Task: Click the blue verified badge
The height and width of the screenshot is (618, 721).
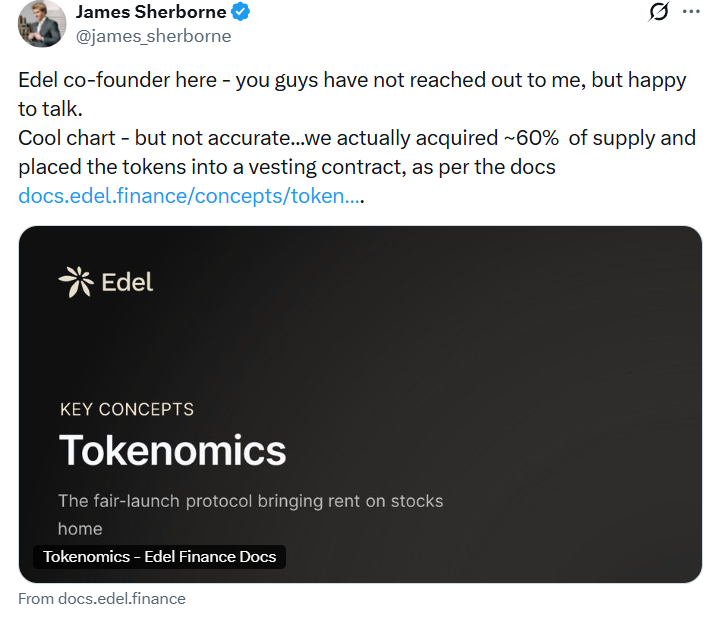Action: pos(241,13)
